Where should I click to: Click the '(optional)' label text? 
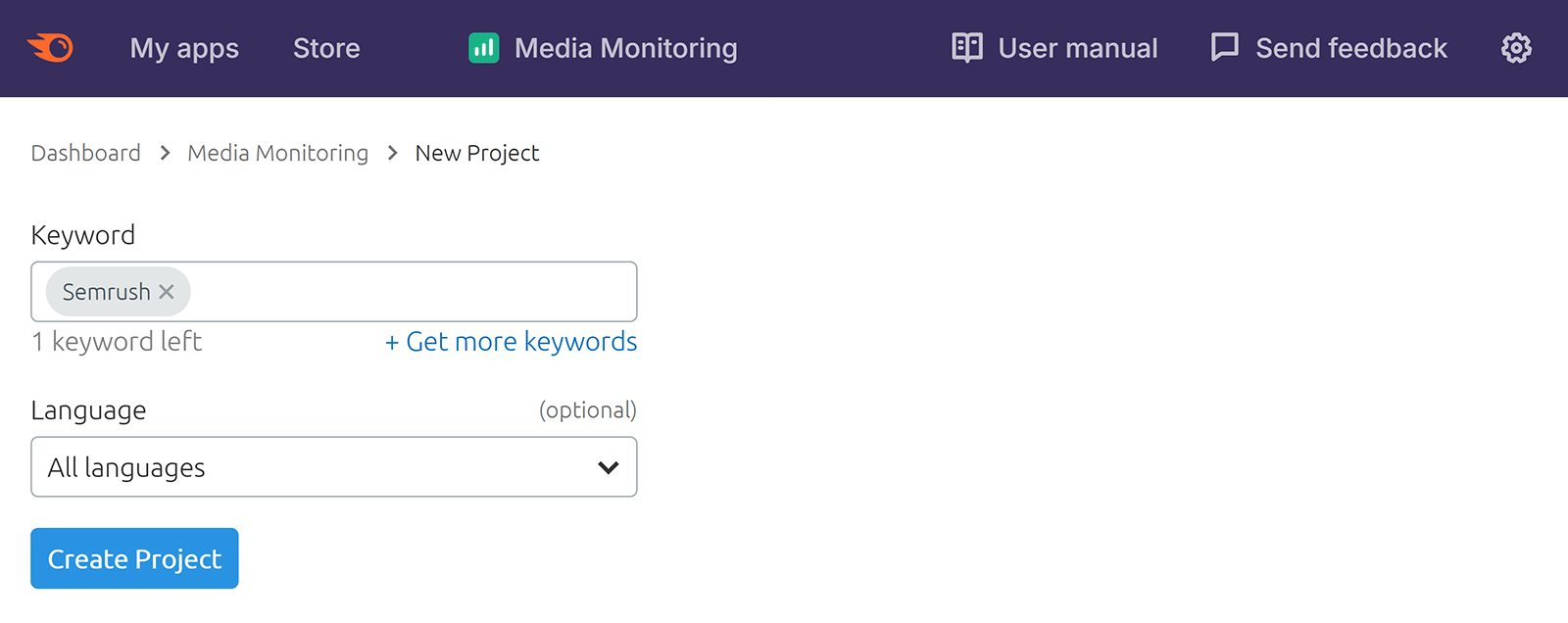pos(588,410)
